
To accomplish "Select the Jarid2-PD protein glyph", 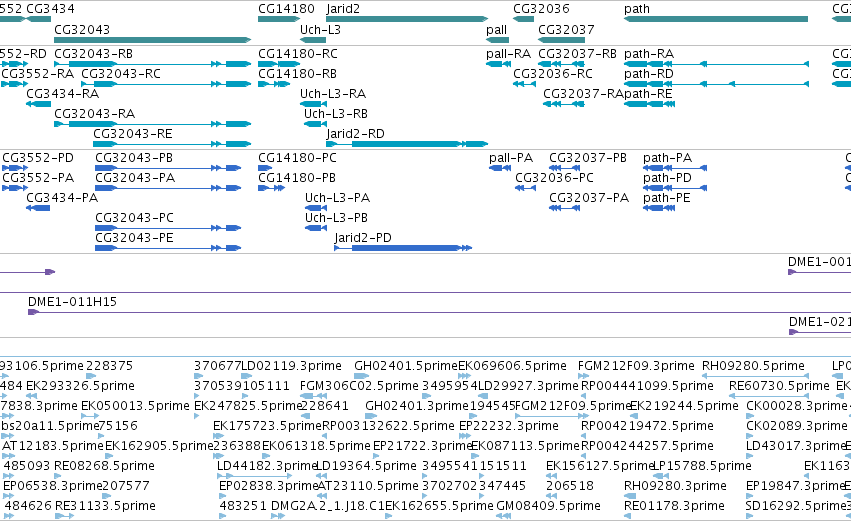I will pyautogui.click(x=403, y=248).
